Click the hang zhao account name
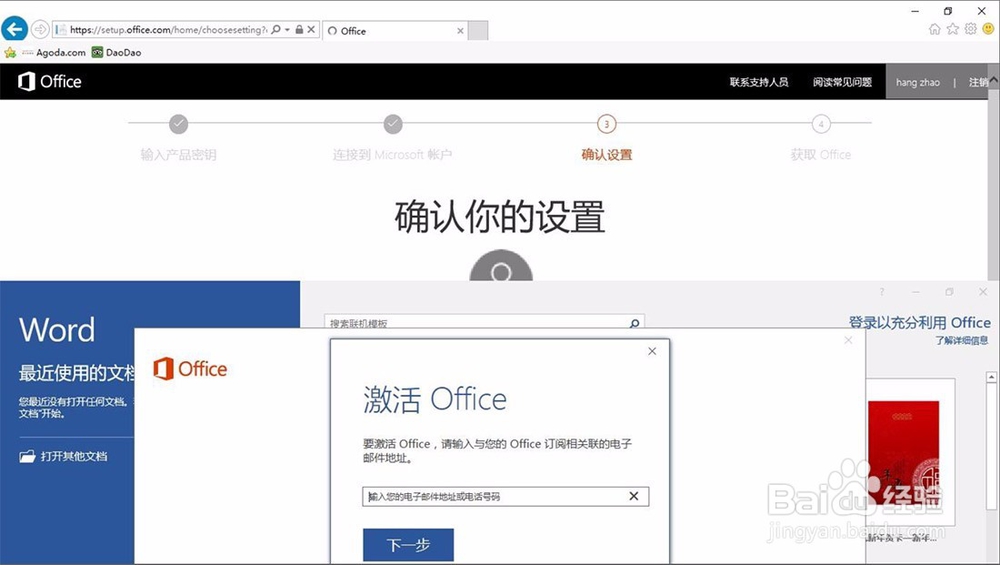The image size is (1000, 565). [x=917, y=82]
